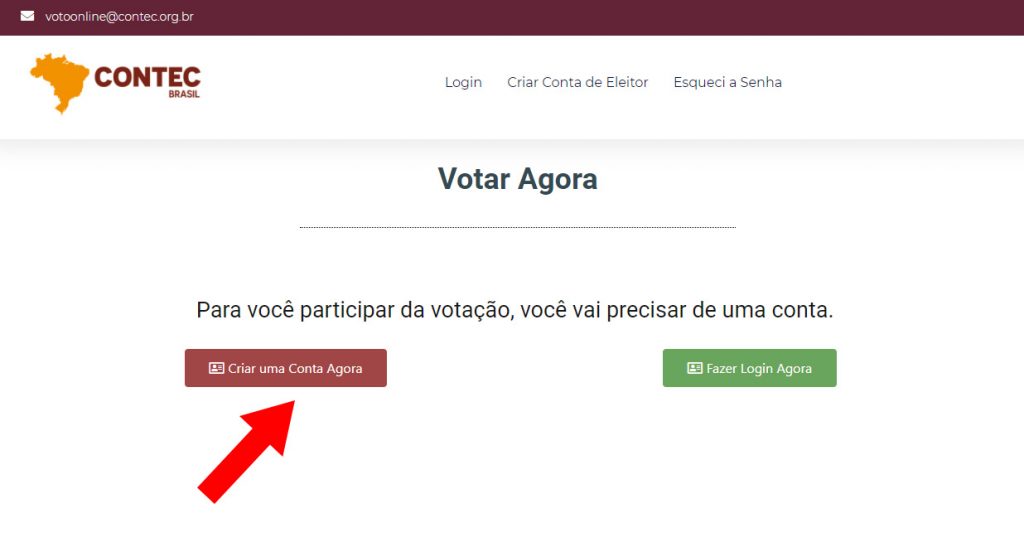This screenshot has width=1024, height=552.
Task: Click ID card icon on green button
Action: (694, 368)
